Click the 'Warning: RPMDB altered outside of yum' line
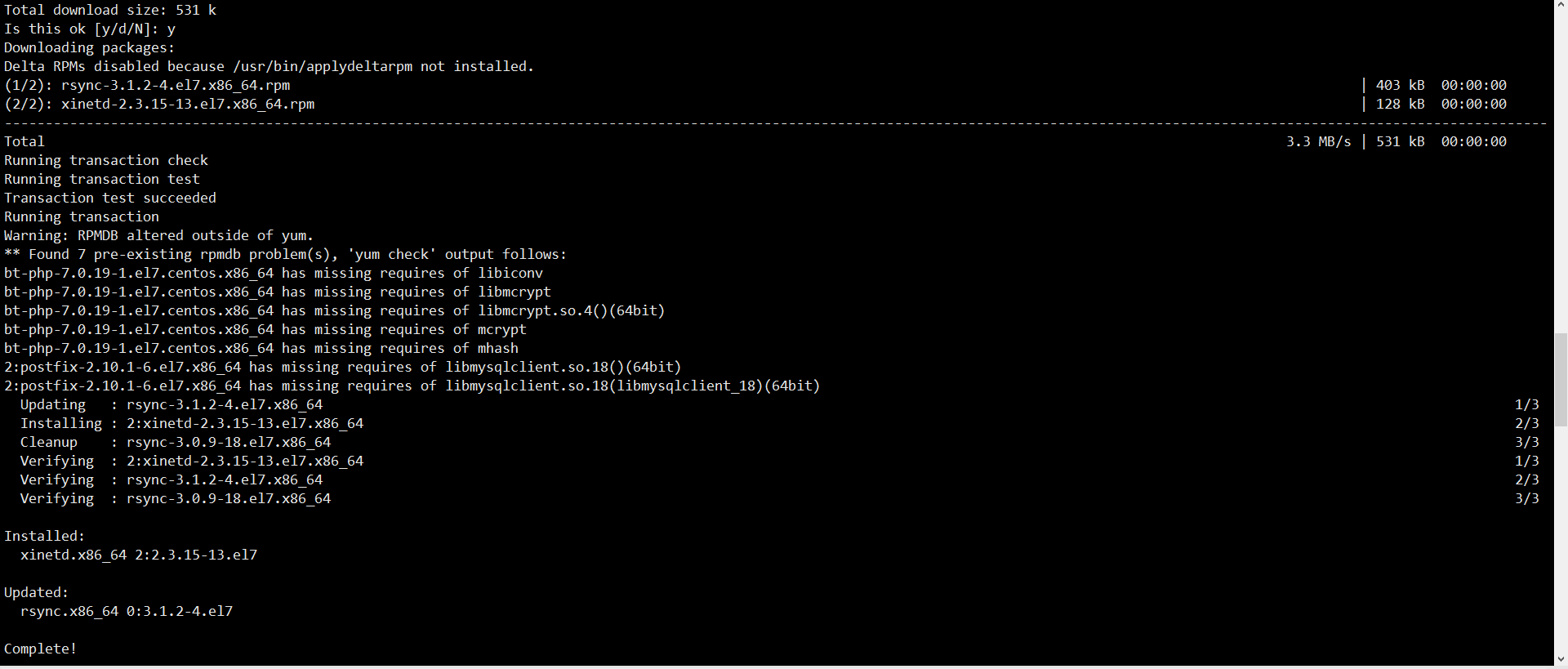 [159, 235]
